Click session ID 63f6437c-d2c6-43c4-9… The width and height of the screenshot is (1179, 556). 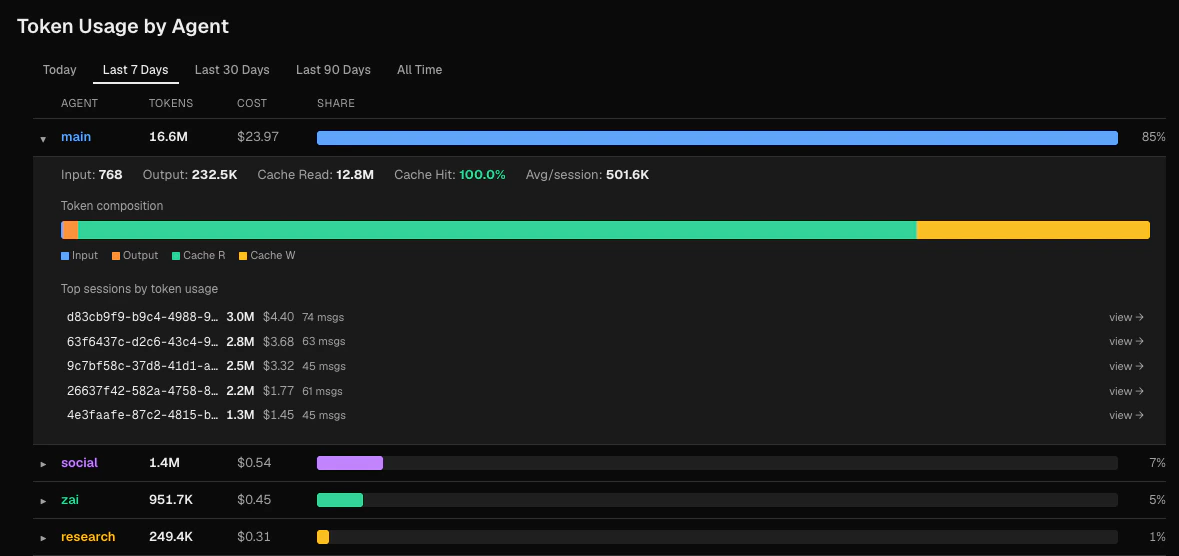[143, 342]
